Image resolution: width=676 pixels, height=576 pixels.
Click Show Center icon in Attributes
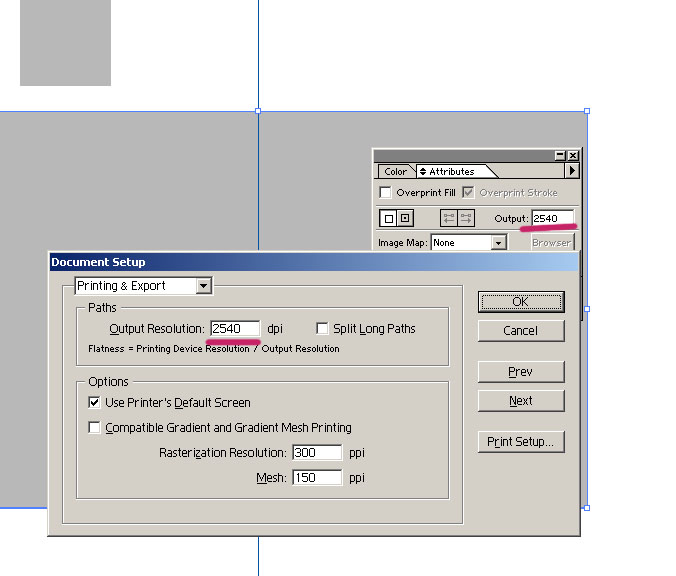point(405,218)
